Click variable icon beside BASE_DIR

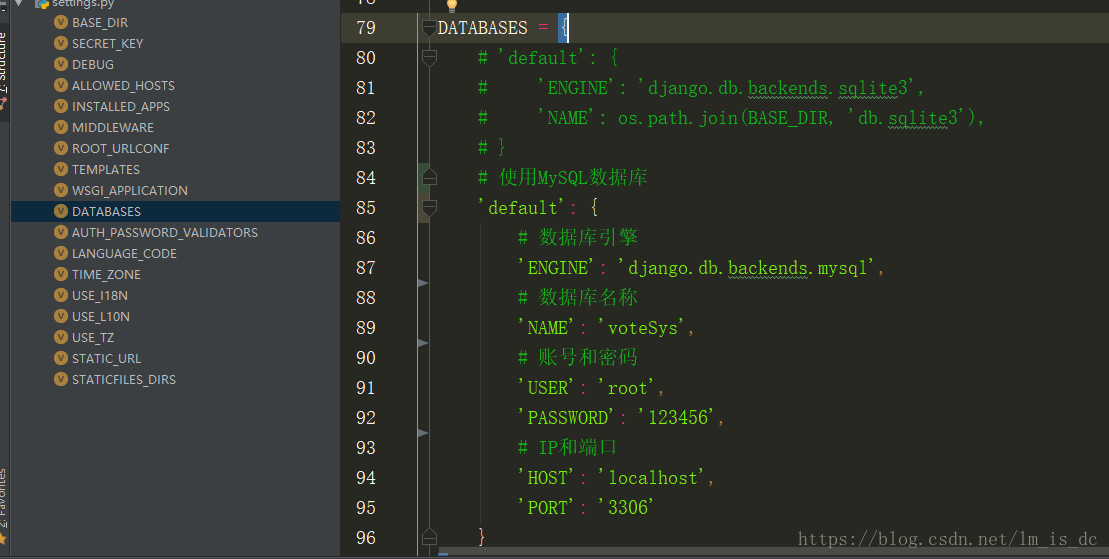[61, 23]
